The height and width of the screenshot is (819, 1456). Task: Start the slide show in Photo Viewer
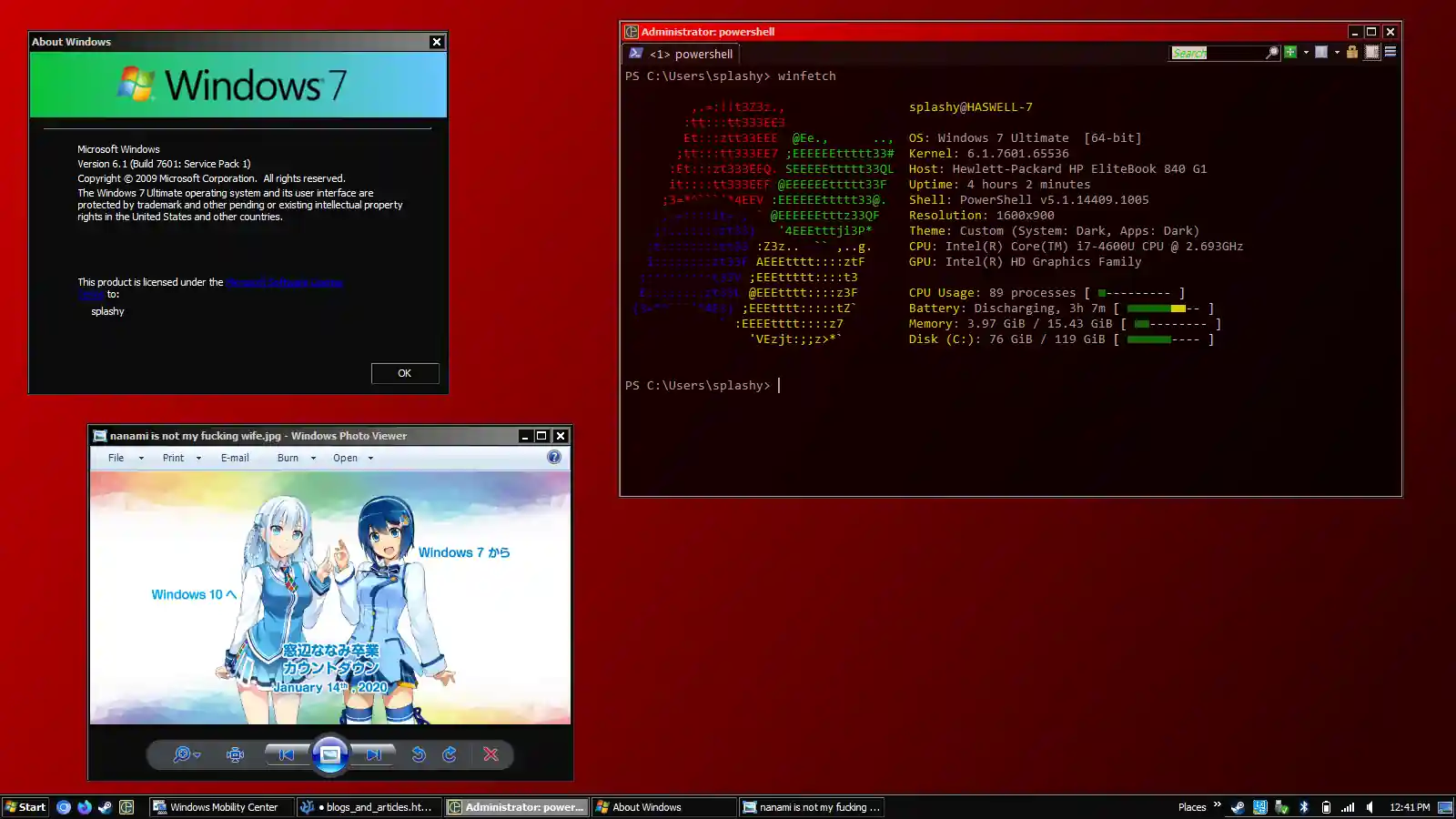click(x=330, y=754)
